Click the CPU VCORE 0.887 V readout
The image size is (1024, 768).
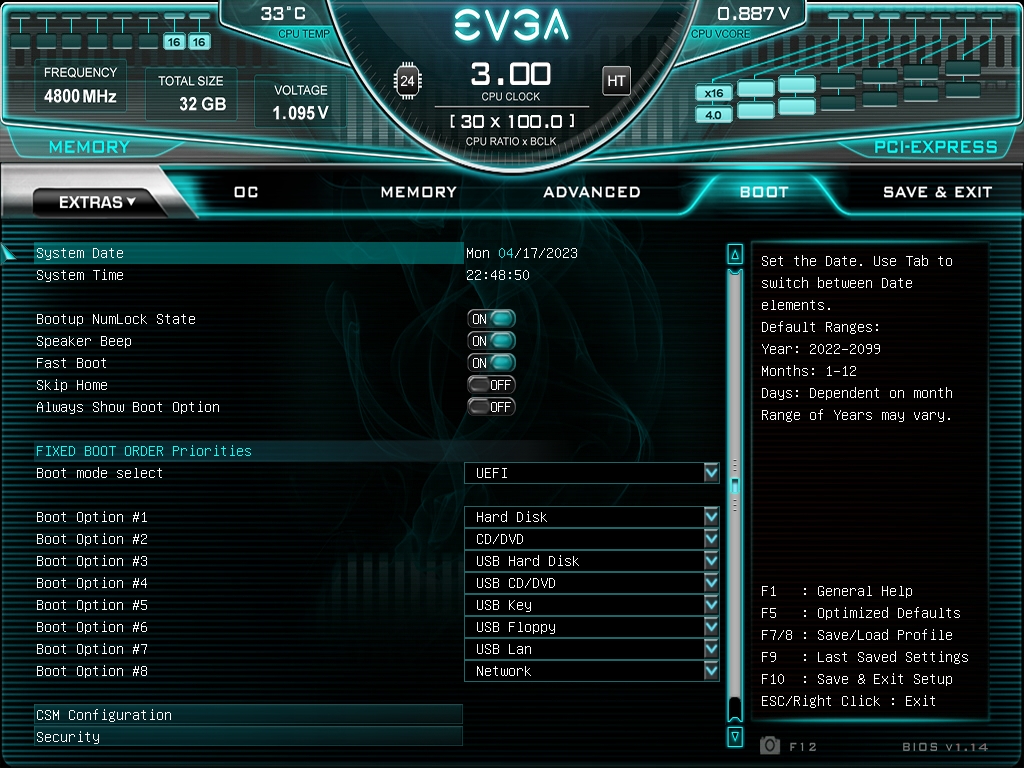741,22
